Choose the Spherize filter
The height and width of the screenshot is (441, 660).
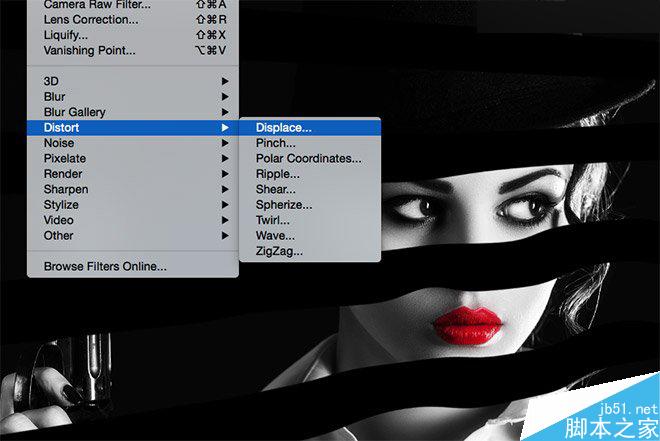point(310,205)
